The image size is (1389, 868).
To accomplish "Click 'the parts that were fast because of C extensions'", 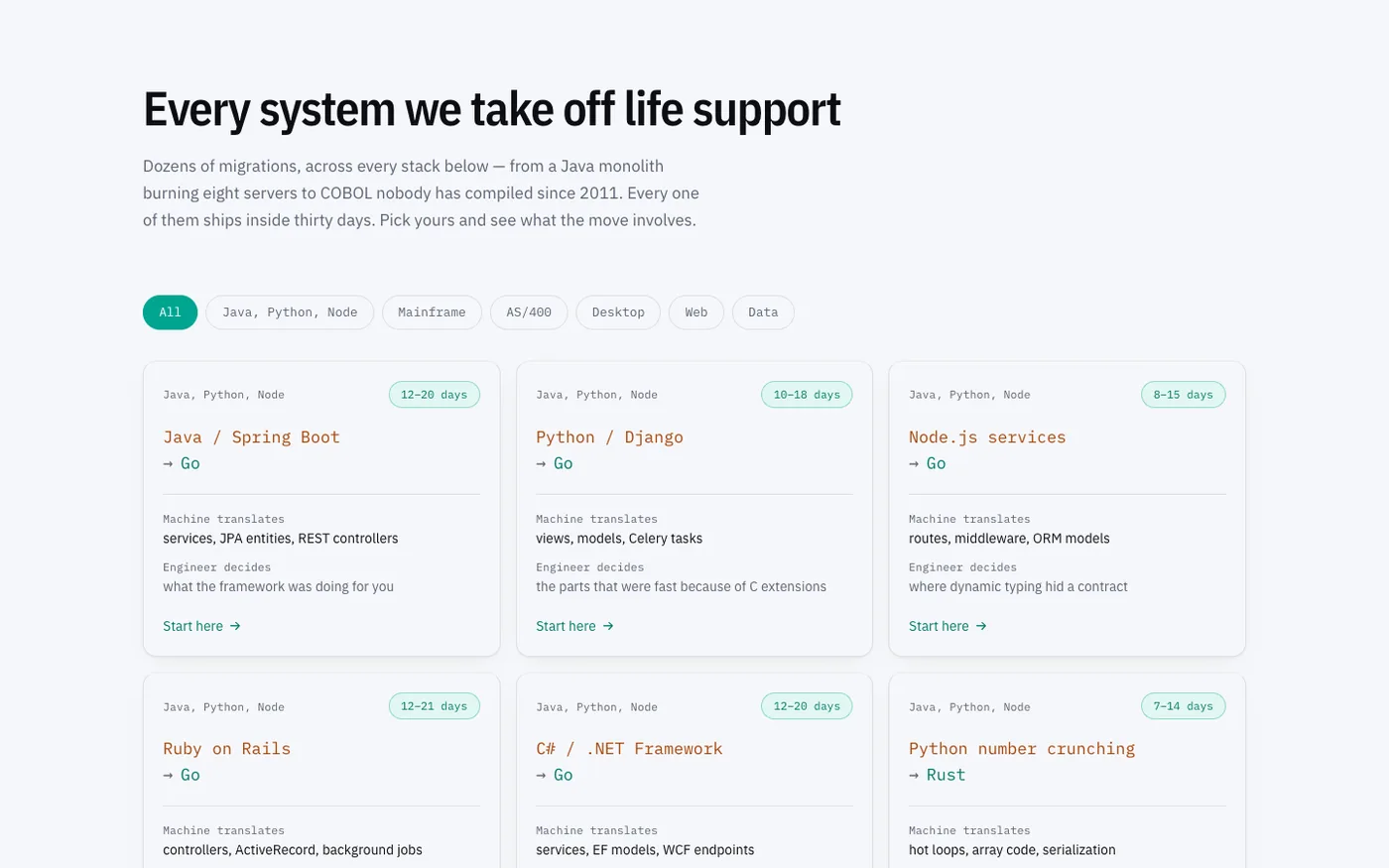I will pyautogui.click(x=681, y=587).
